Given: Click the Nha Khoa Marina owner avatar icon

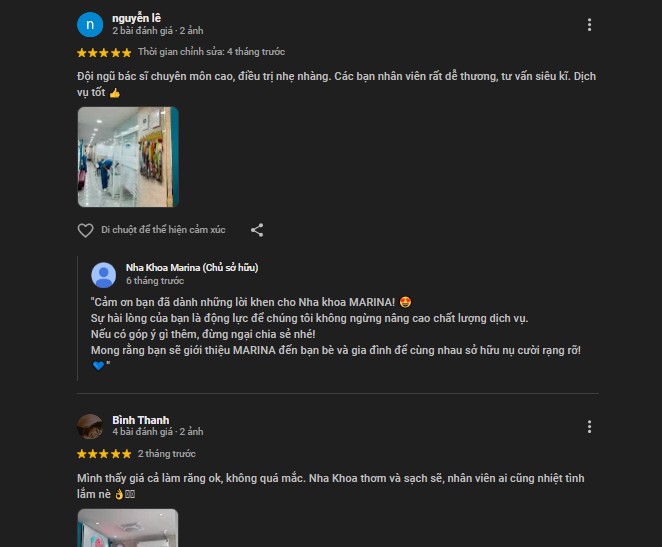Looking at the screenshot, I should pos(103,275).
